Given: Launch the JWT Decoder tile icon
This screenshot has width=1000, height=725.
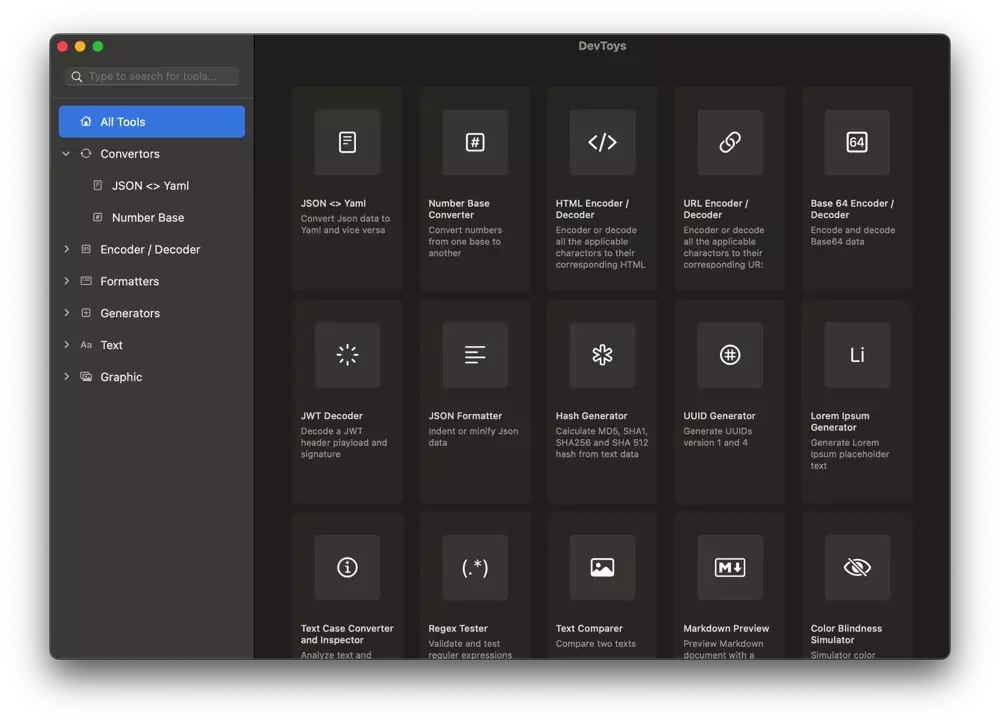Looking at the screenshot, I should (347, 355).
